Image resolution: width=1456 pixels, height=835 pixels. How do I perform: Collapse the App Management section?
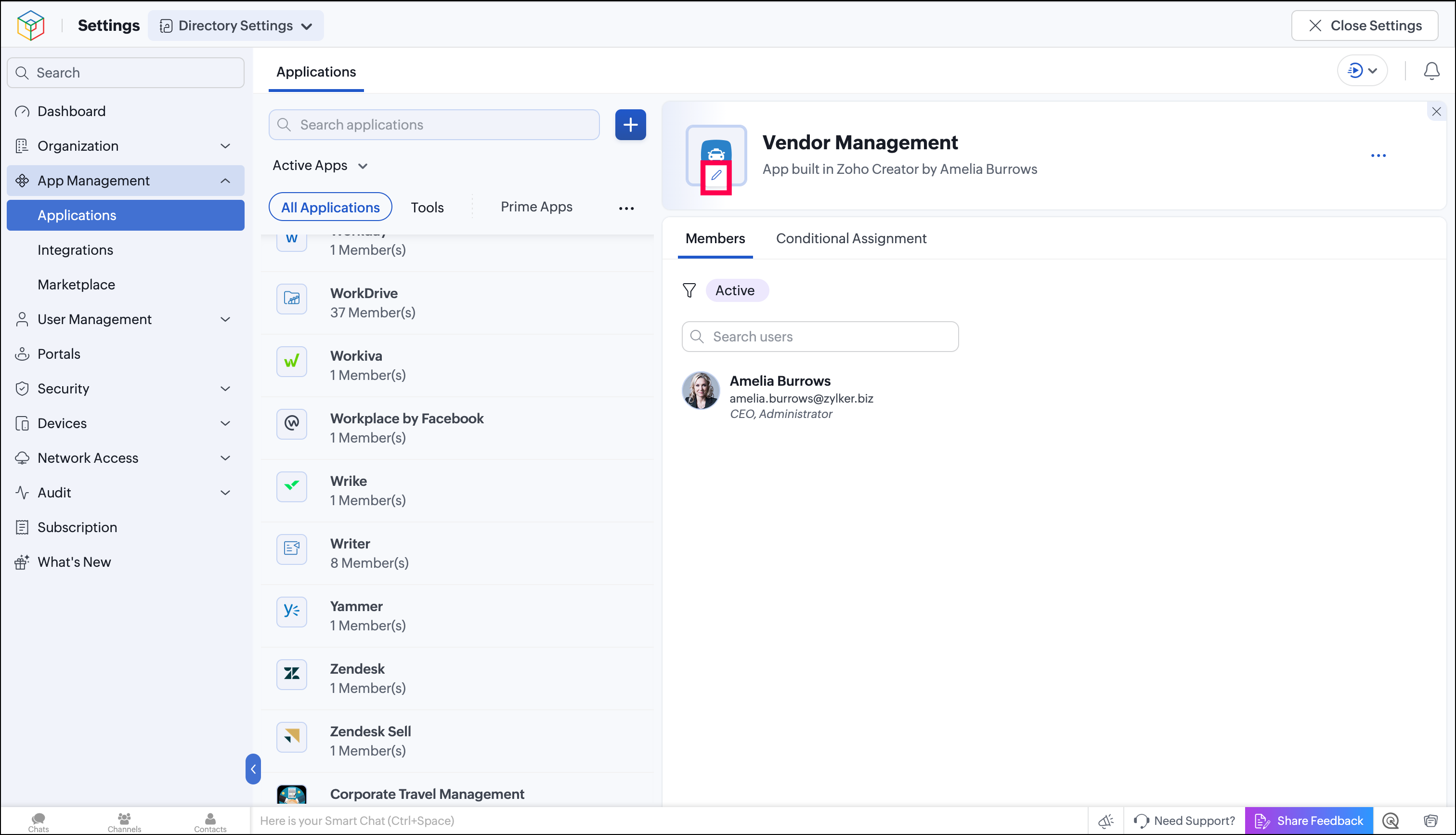pos(126,181)
